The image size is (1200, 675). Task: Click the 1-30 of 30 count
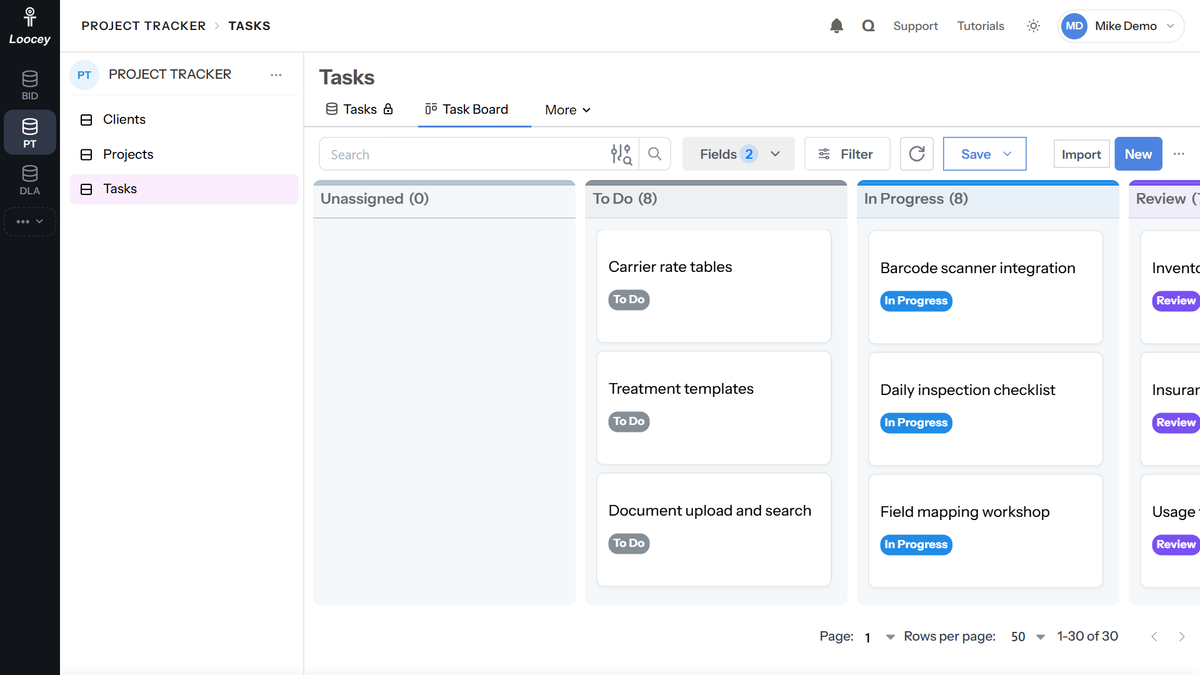click(1087, 636)
